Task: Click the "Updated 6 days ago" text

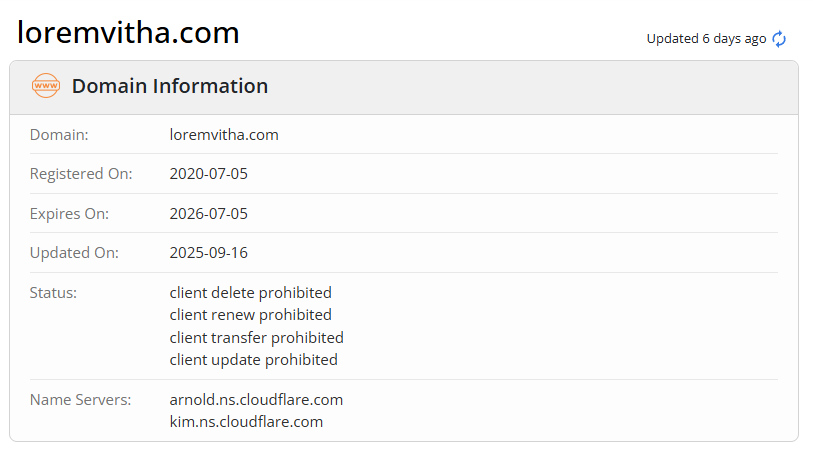Action: (x=706, y=39)
